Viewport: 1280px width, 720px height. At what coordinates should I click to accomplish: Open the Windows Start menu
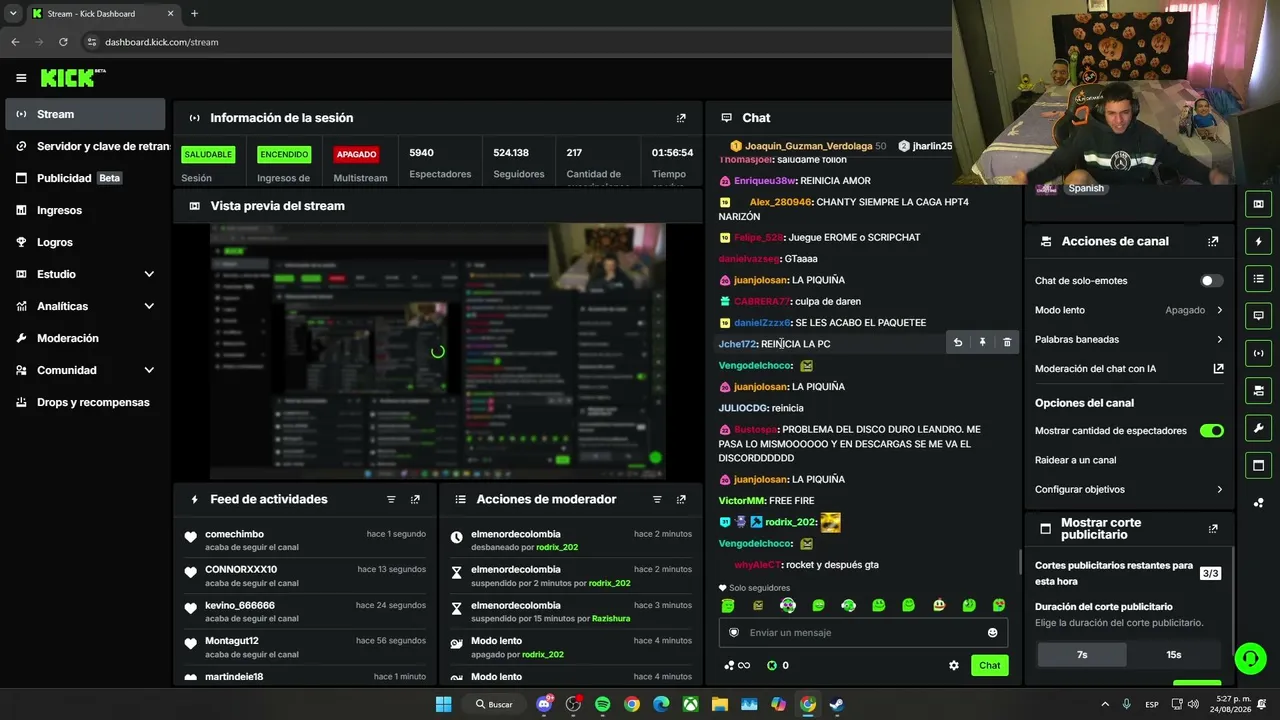pos(443,704)
